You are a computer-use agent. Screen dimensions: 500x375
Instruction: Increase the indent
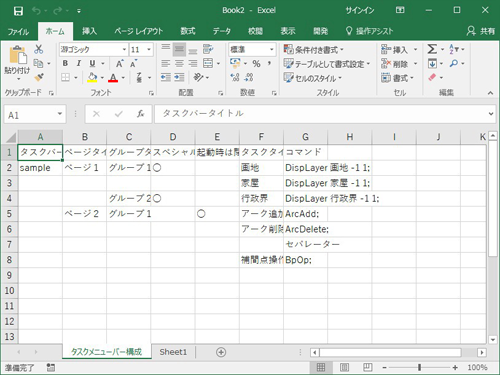pos(179,77)
